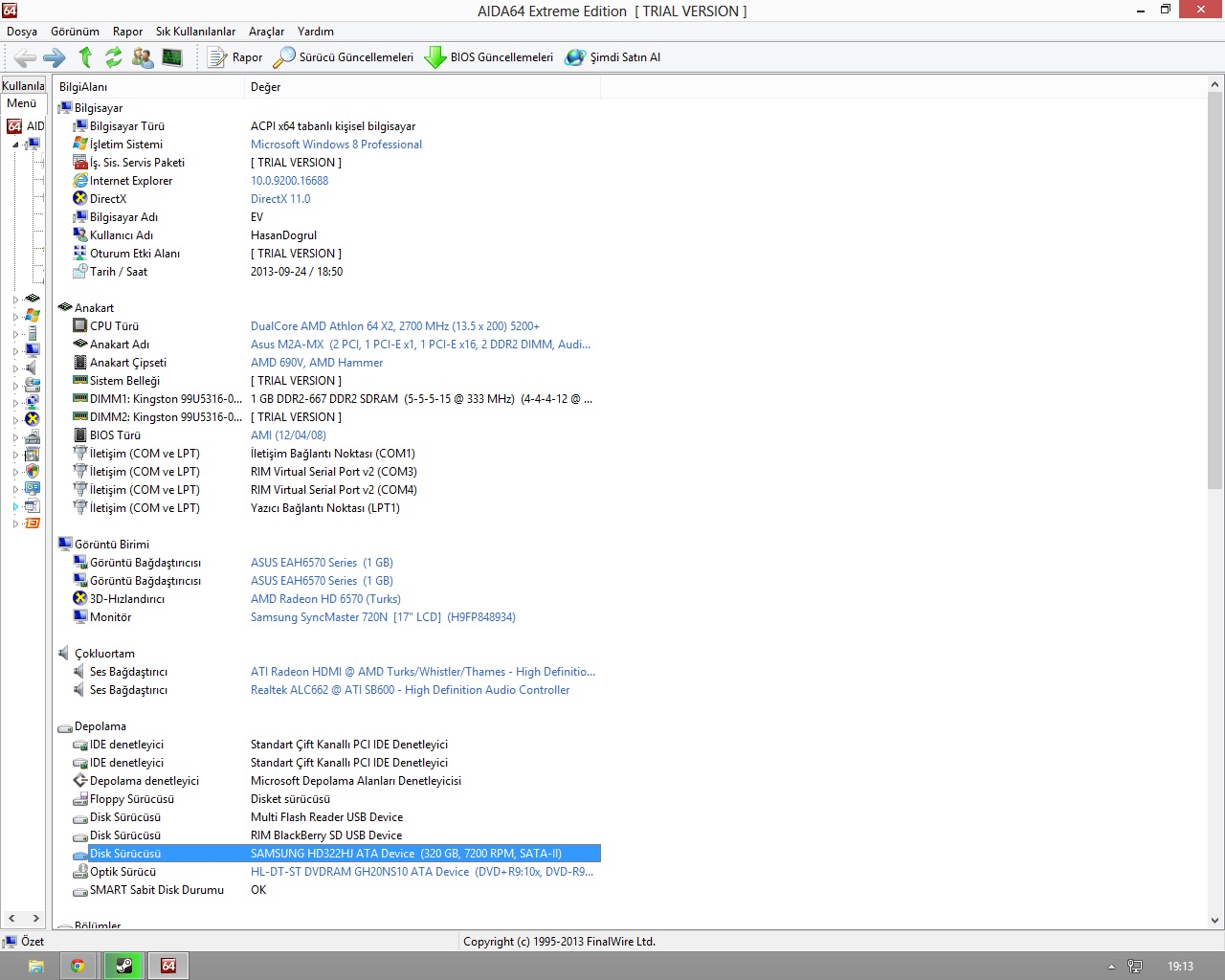Show hidden tray icons with the arrow
The width and height of the screenshot is (1225, 980).
coord(1111,967)
